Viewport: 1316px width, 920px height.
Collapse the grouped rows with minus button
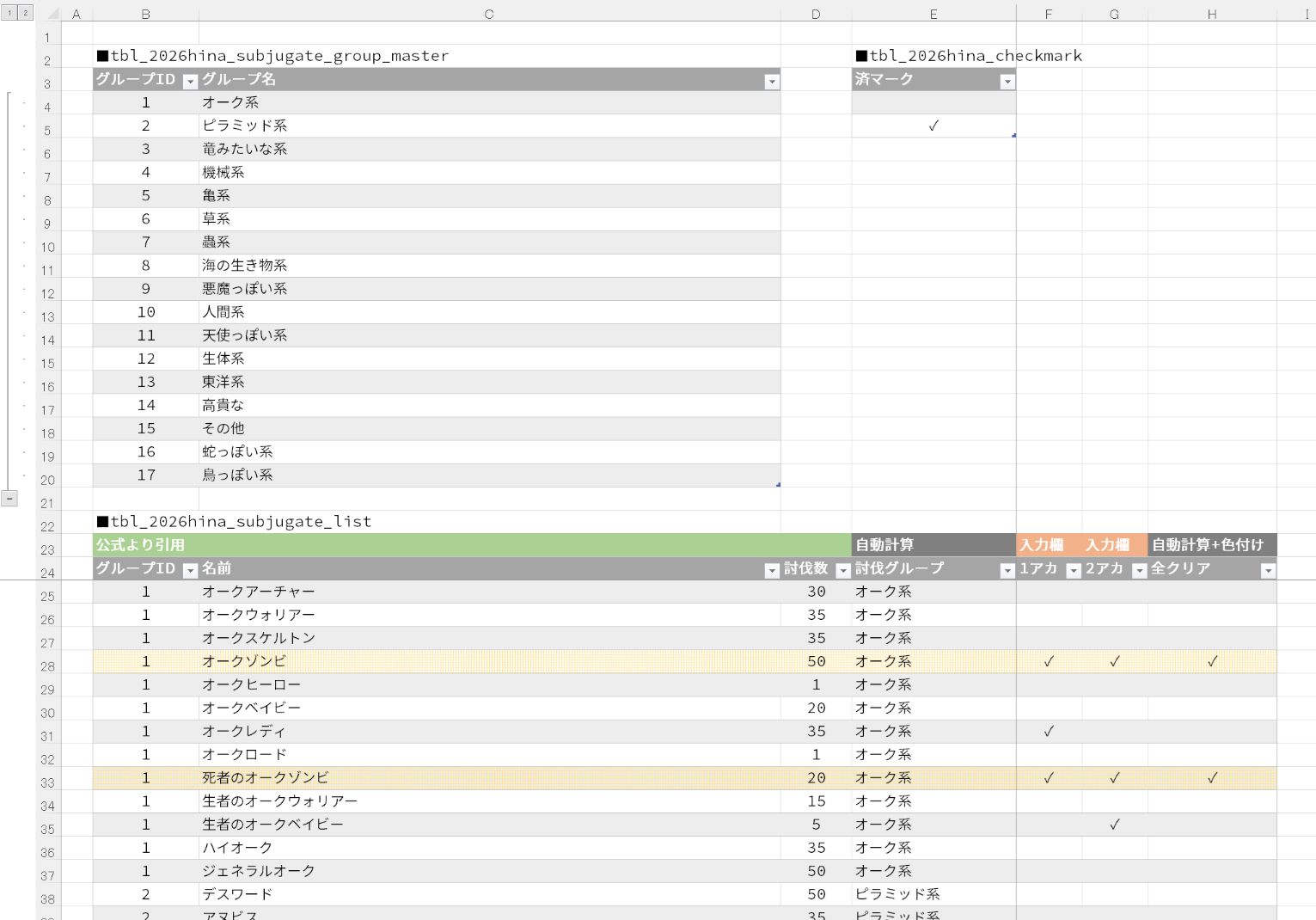9,499
